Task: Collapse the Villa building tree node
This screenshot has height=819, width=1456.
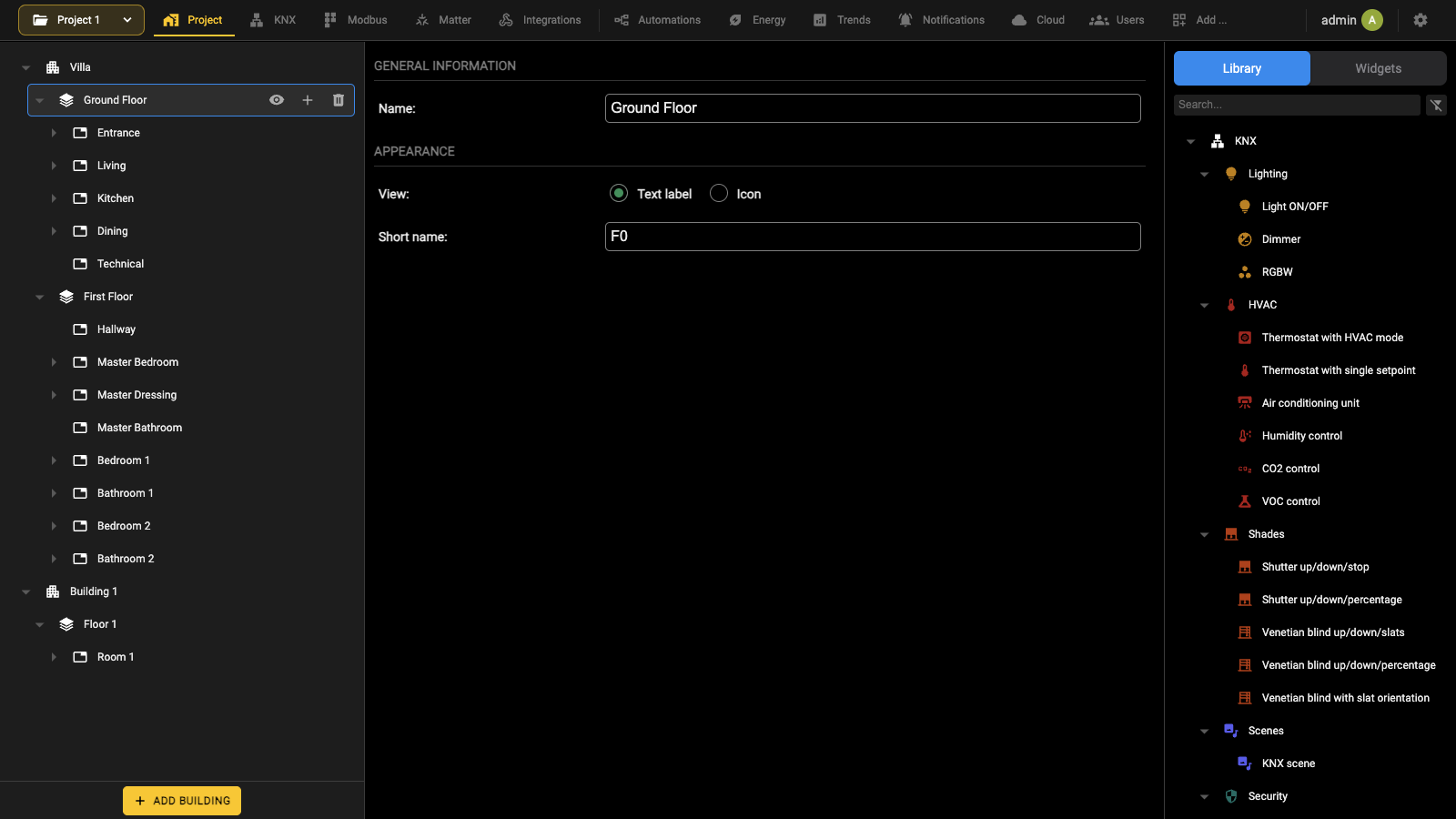Action: tap(26, 67)
